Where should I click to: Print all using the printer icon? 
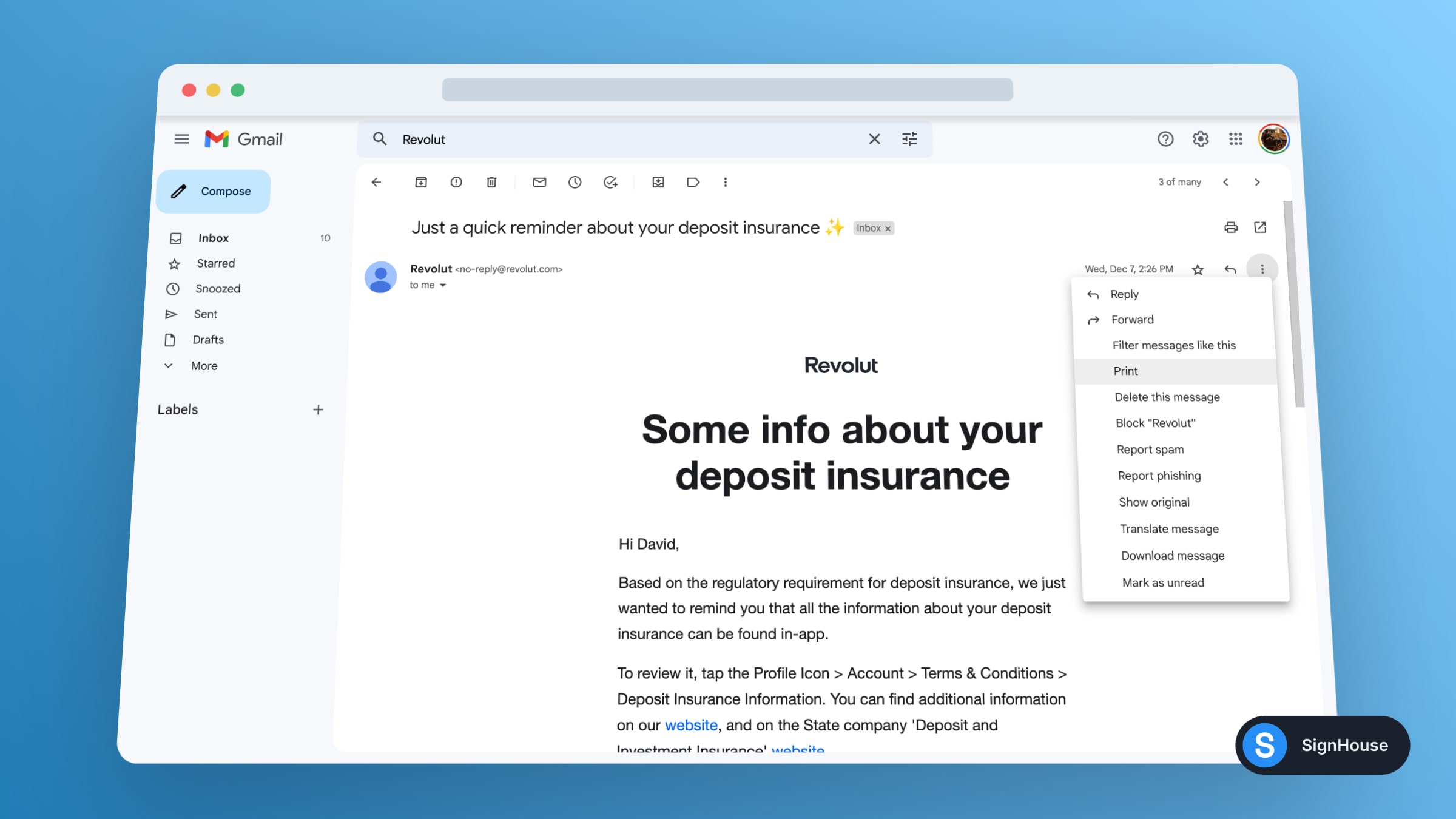point(1231,227)
